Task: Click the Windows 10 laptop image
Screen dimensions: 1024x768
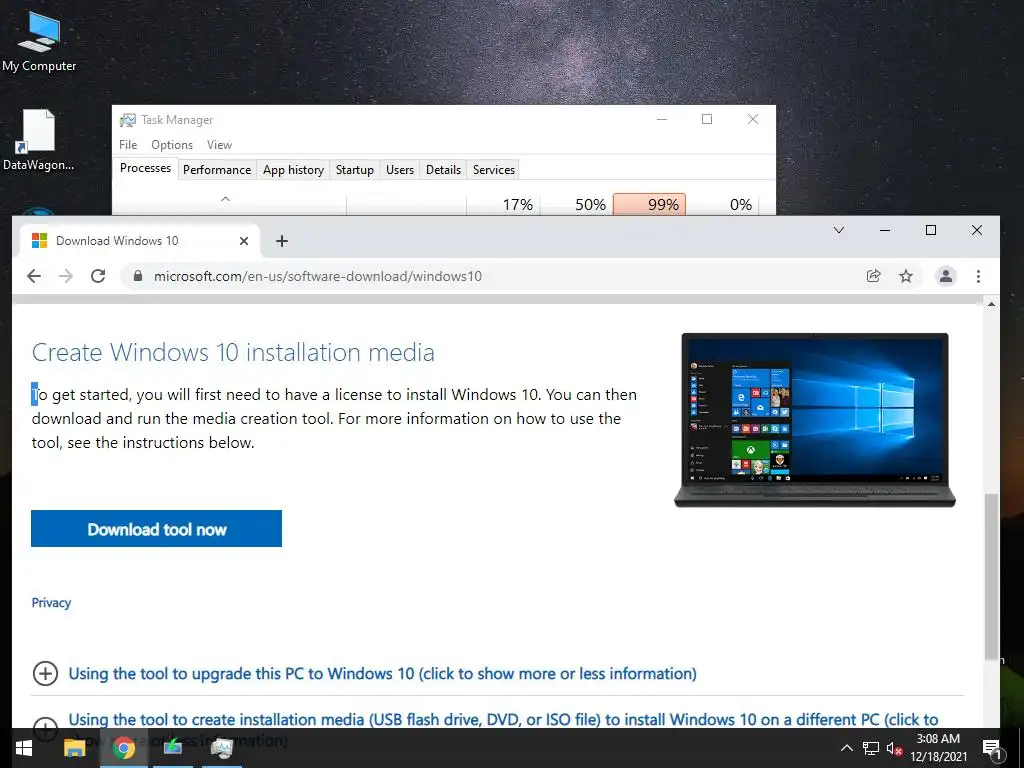Action: pyautogui.click(x=815, y=420)
